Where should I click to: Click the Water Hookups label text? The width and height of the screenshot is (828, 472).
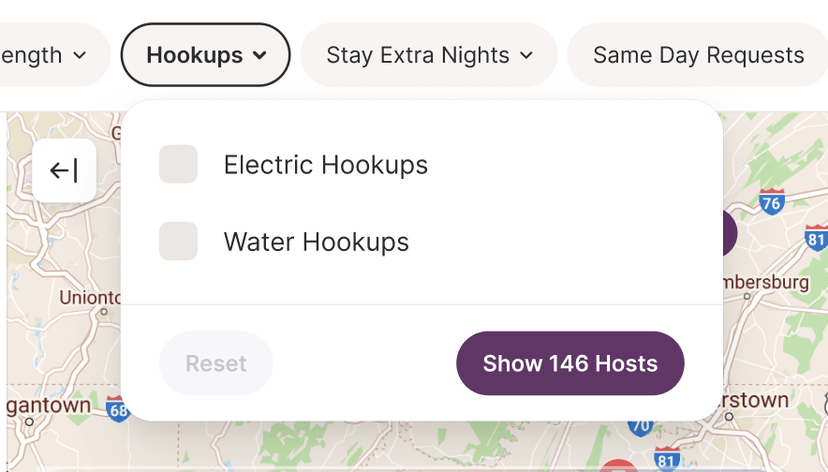tap(316, 242)
